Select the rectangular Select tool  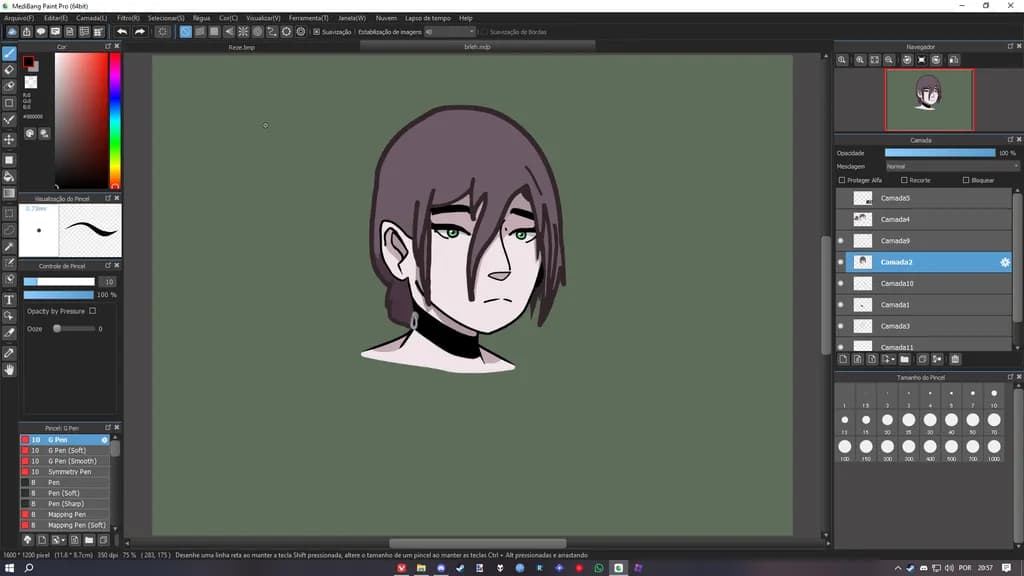pos(9,214)
